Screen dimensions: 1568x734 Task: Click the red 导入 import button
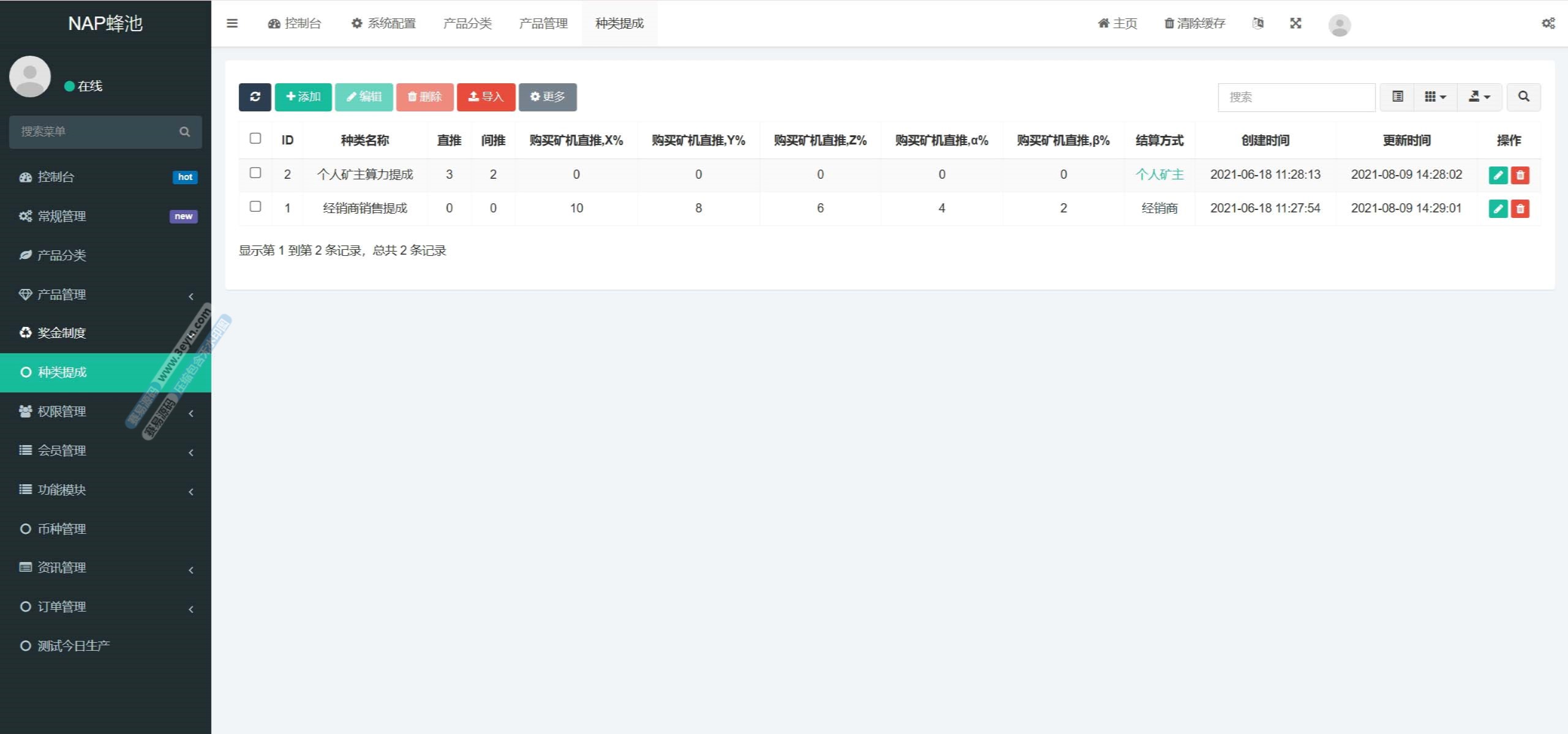coord(486,97)
